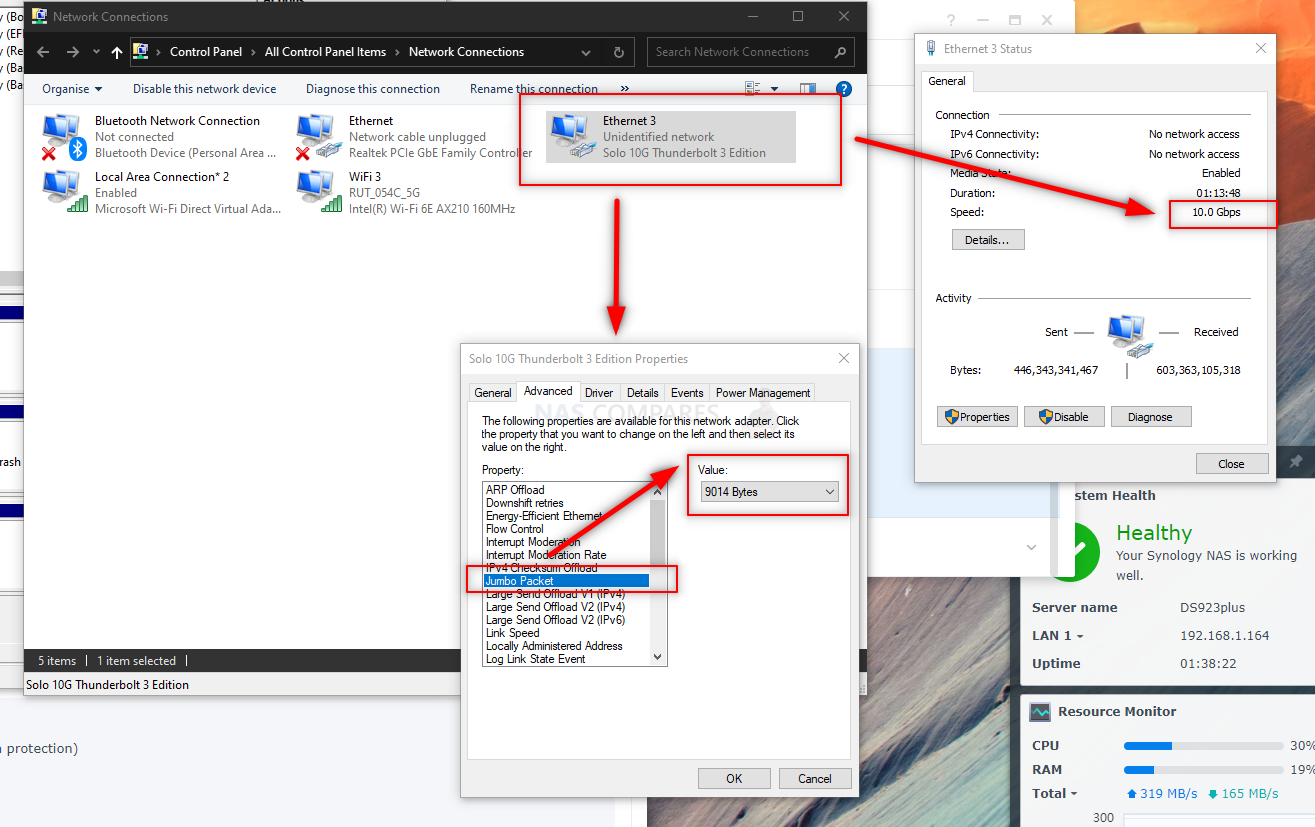The width and height of the screenshot is (1315, 827).
Task: Select the Link Speed property
Action: click(x=512, y=633)
